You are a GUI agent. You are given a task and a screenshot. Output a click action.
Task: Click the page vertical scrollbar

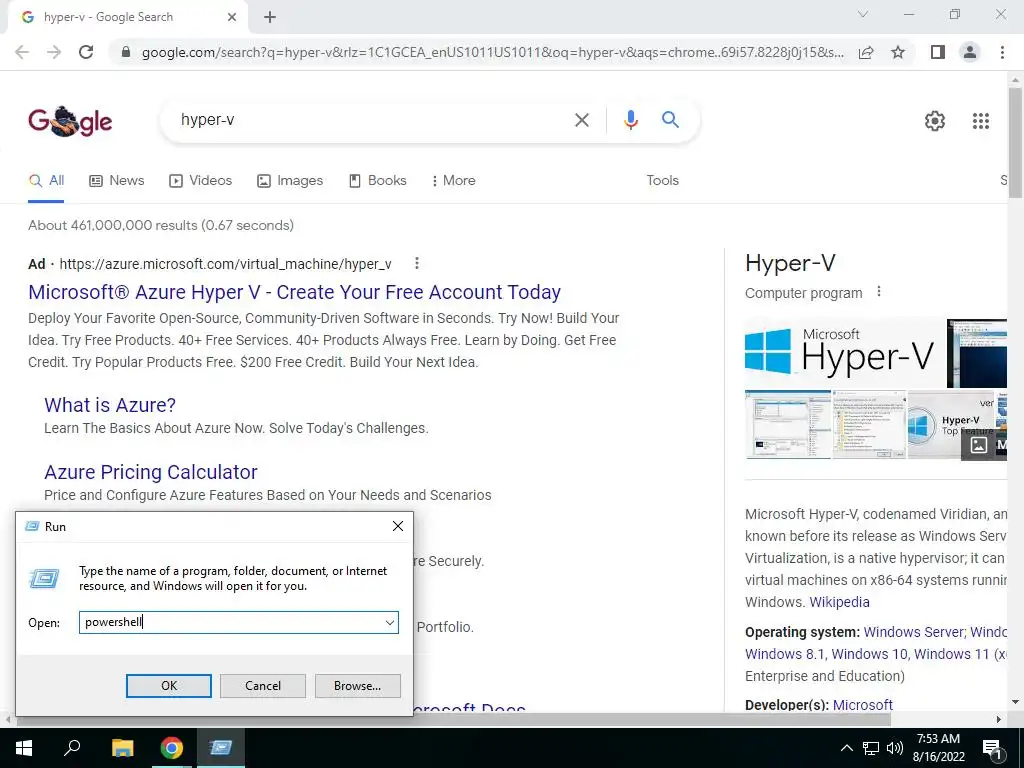1016,142
